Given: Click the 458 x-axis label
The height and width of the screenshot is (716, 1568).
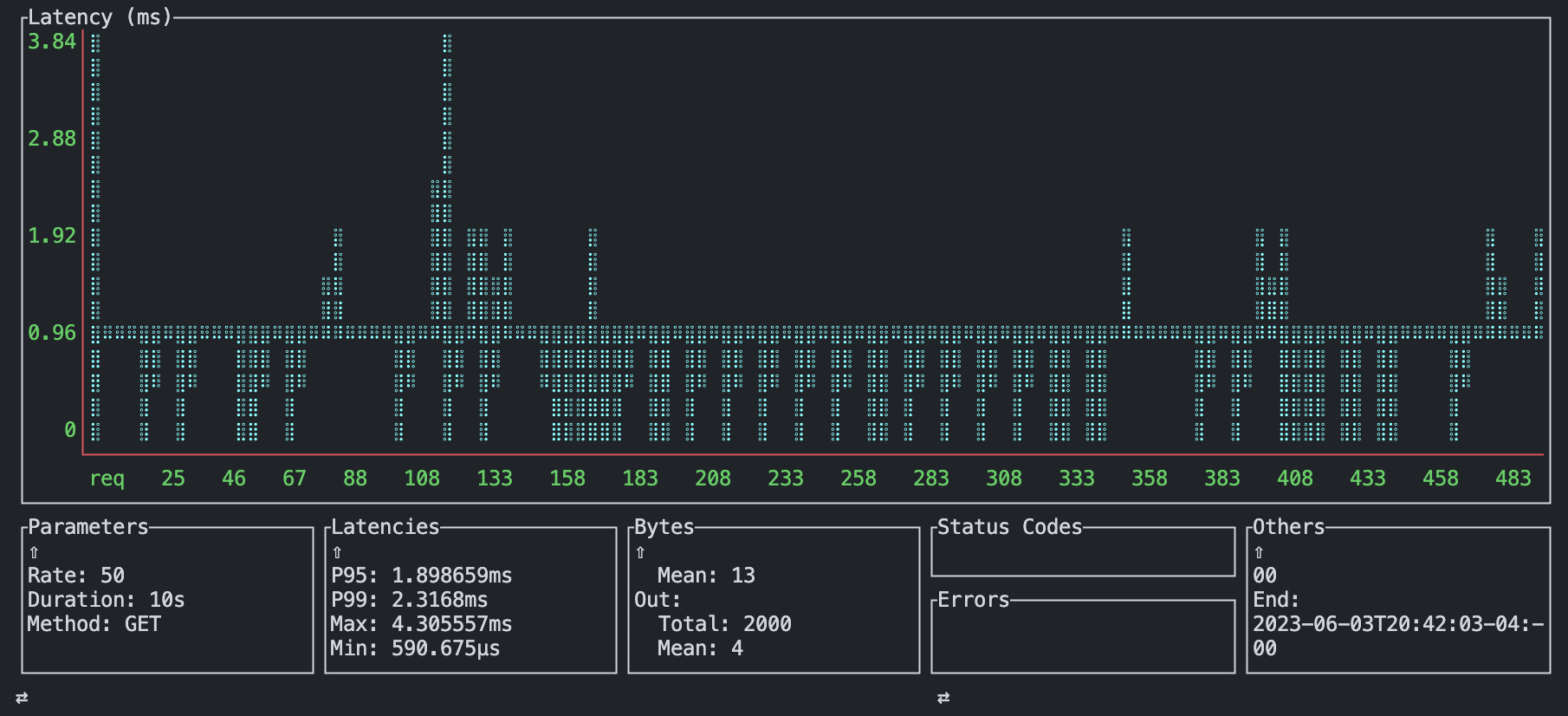Looking at the screenshot, I should [1441, 478].
